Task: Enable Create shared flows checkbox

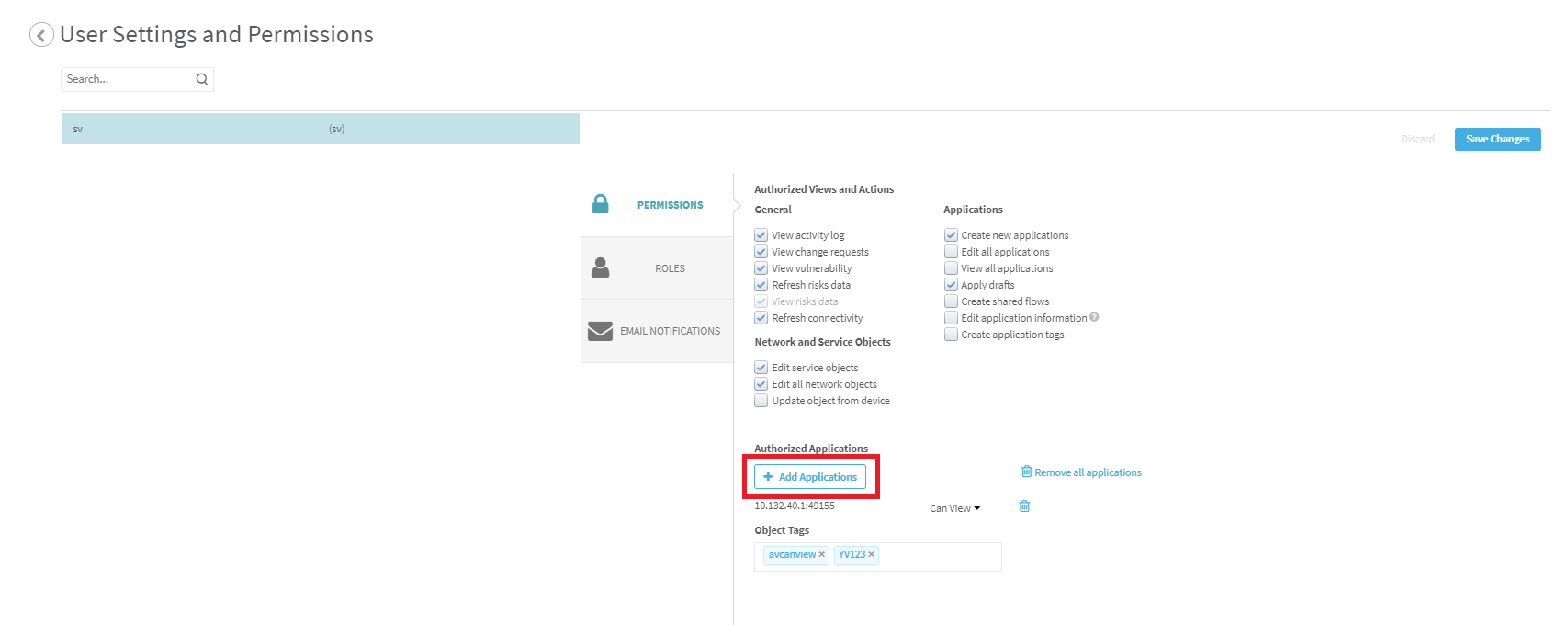Action: 951,301
